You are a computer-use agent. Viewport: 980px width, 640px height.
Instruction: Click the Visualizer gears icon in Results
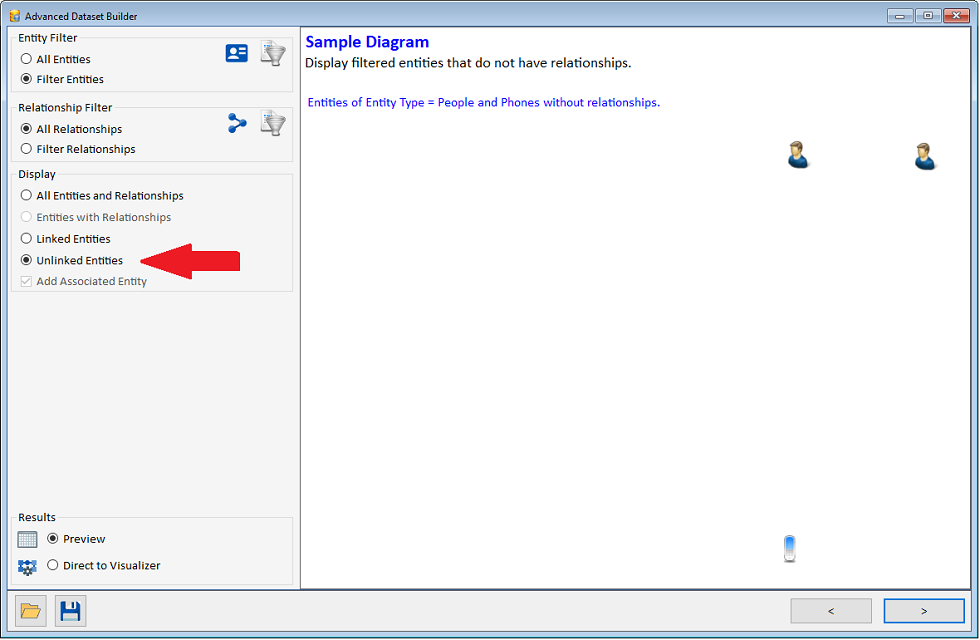pos(26,564)
